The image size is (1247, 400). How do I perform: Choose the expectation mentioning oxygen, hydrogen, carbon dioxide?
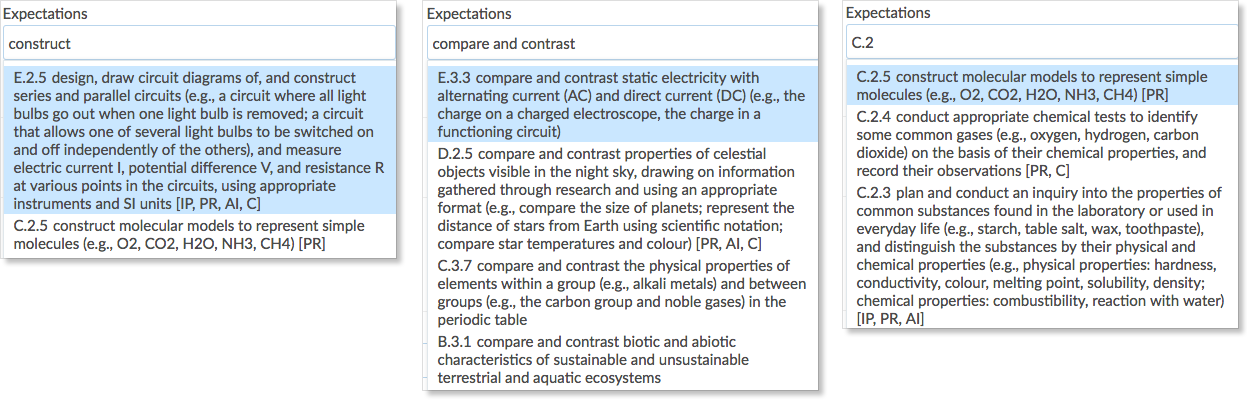coord(1041,143)
